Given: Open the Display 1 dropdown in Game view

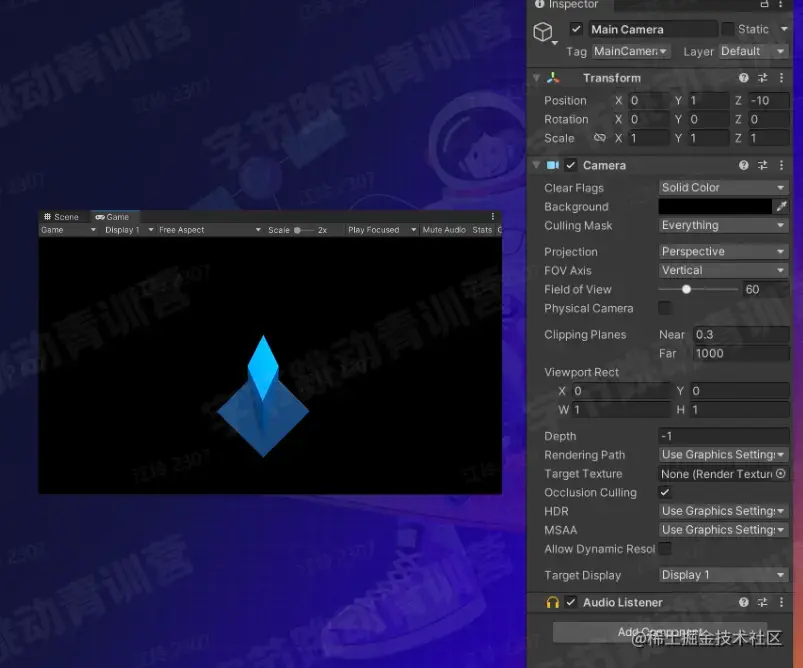Looking at the screenshot, I should [129, 230].
